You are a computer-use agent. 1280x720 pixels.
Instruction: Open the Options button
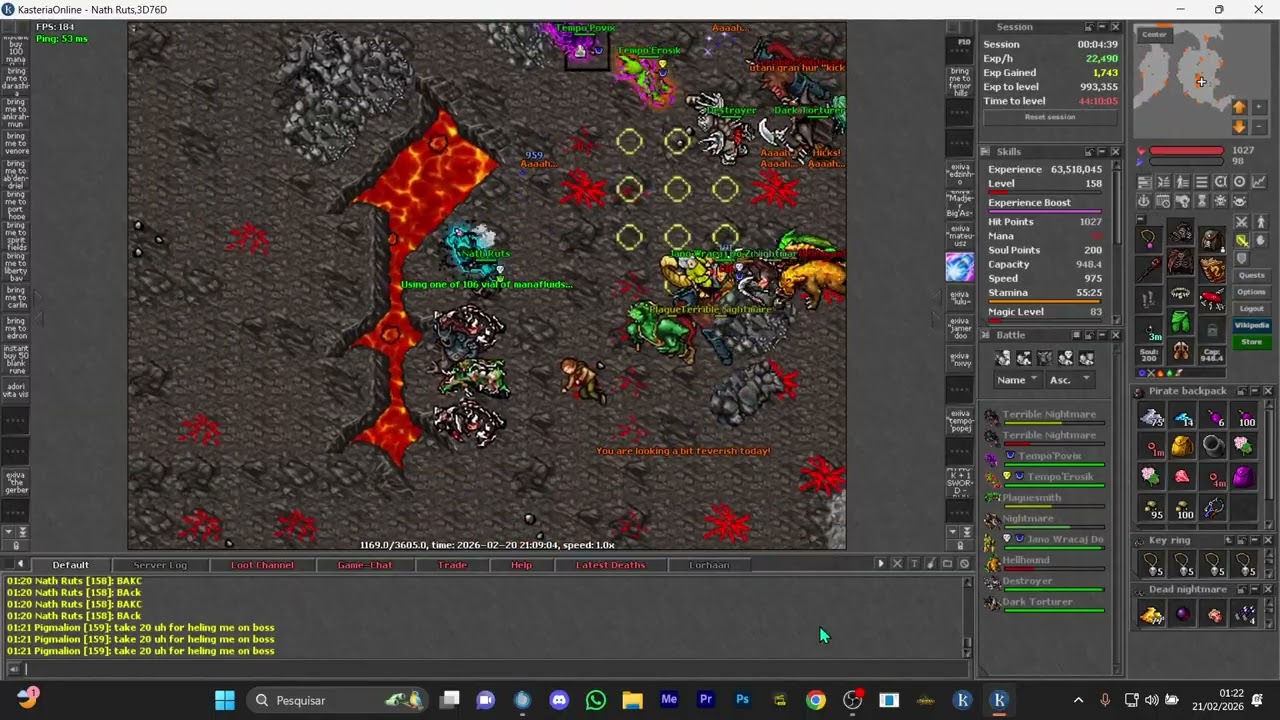1252,292
